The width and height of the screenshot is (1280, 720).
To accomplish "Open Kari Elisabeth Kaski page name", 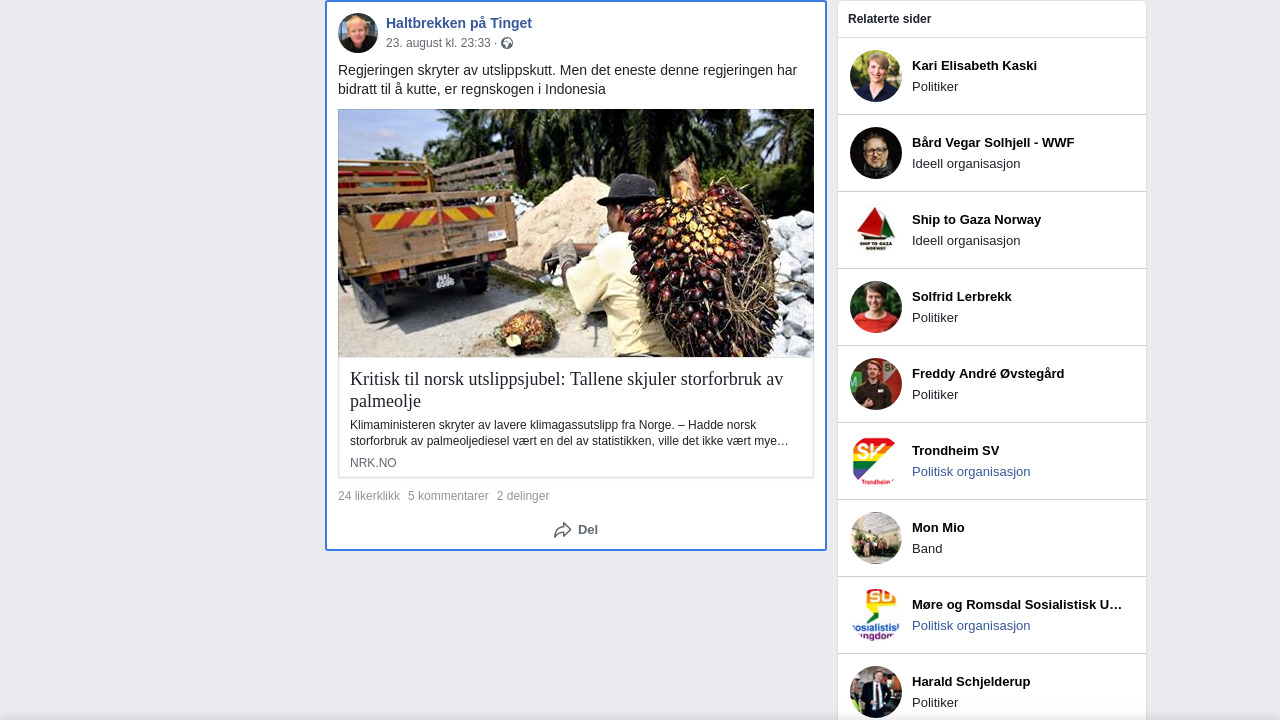I will [x=974, y=66].
